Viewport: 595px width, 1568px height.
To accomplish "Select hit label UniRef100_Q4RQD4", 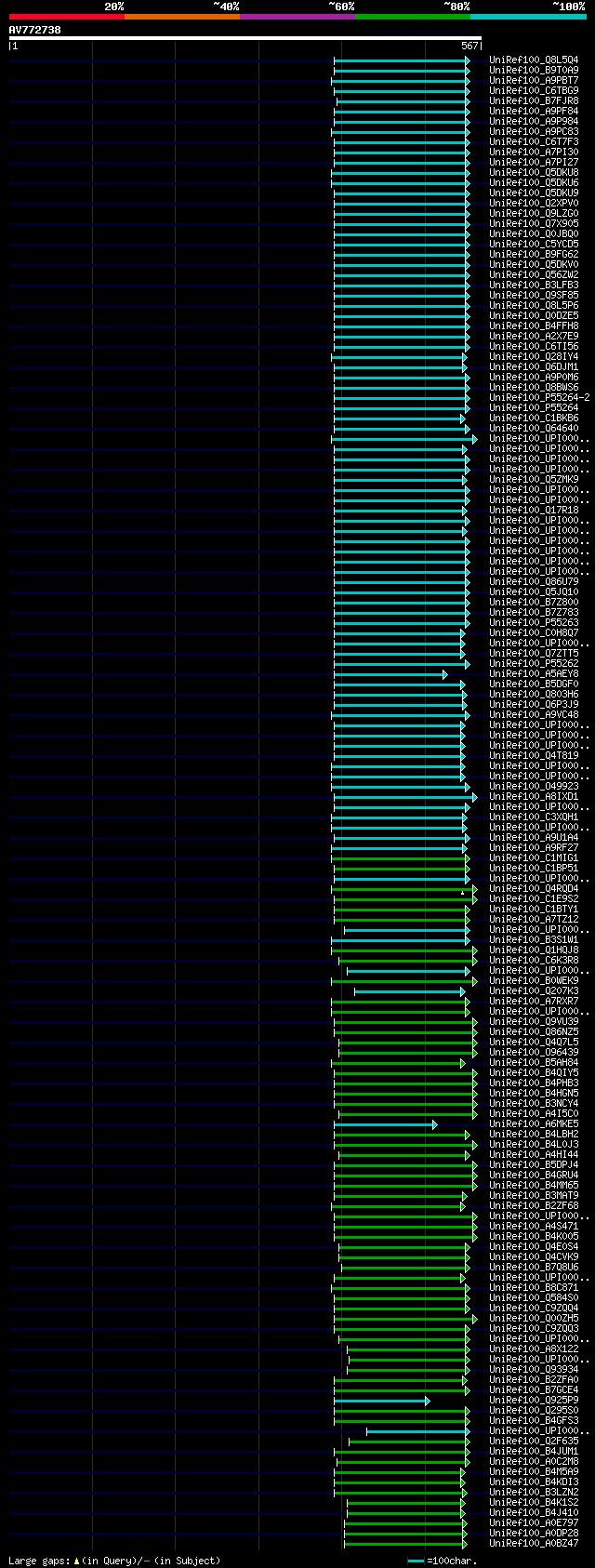I will [534, 888].
